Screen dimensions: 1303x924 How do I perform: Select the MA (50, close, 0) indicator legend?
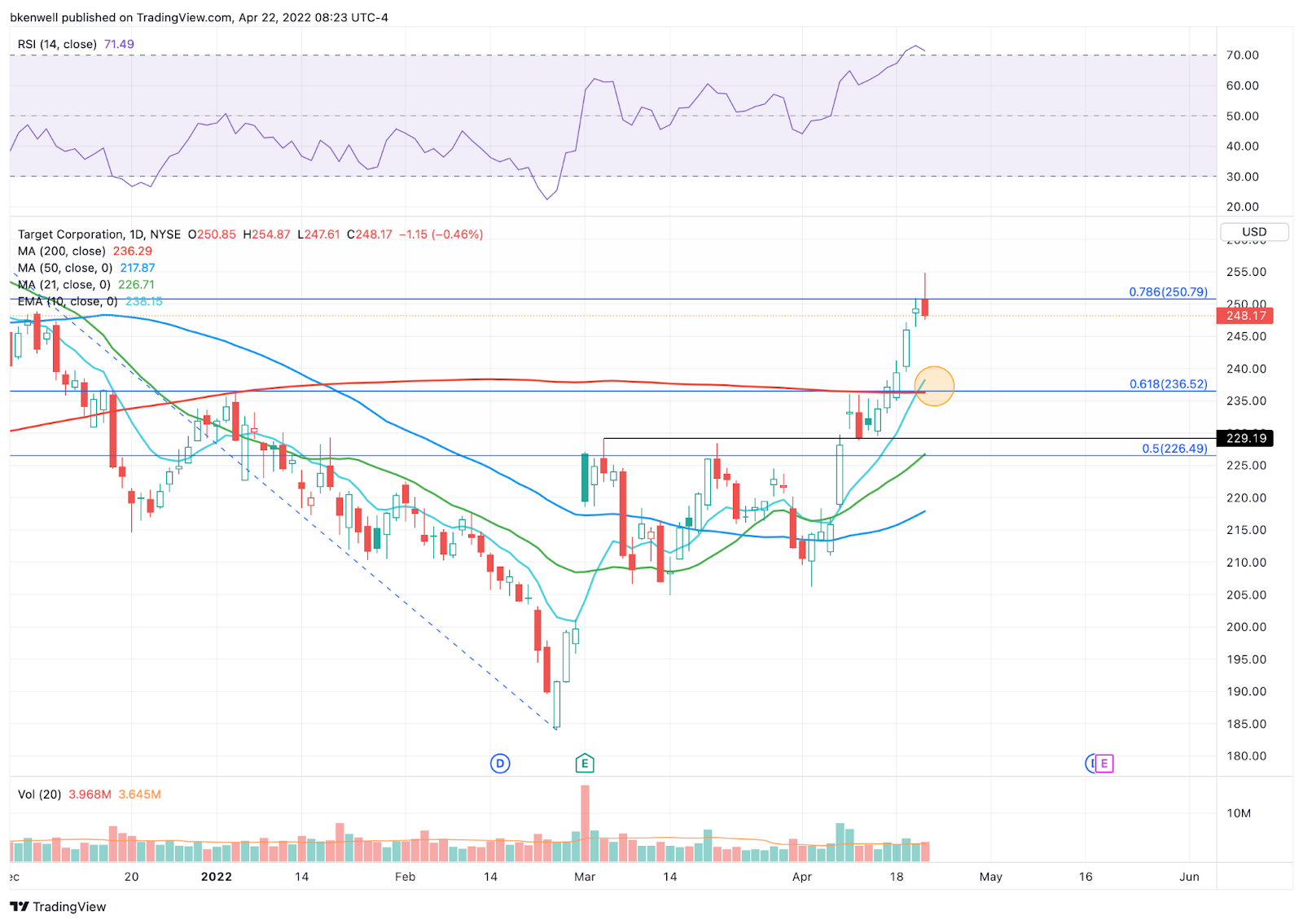[65, 268]
